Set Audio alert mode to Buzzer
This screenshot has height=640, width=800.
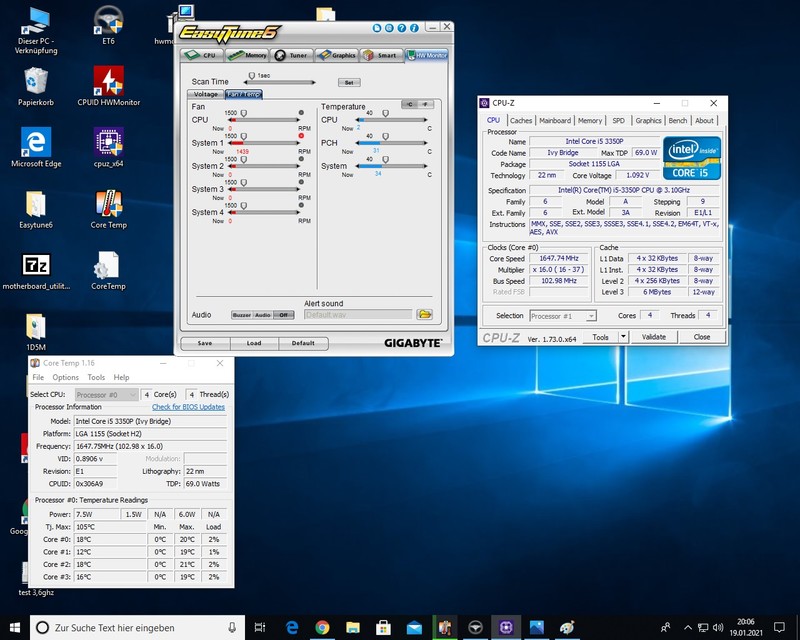click(242, 315)
